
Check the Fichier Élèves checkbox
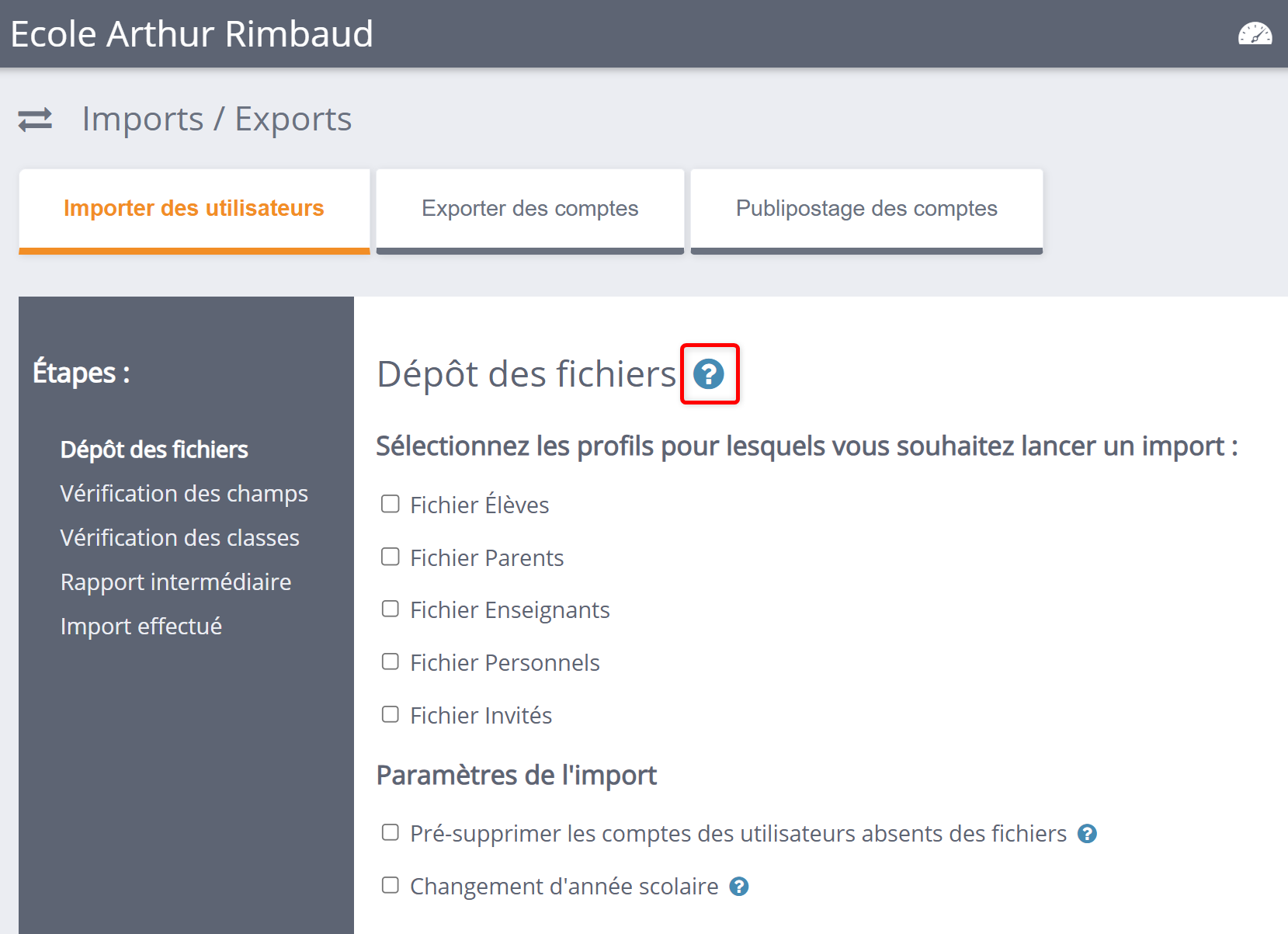[391, 505]
